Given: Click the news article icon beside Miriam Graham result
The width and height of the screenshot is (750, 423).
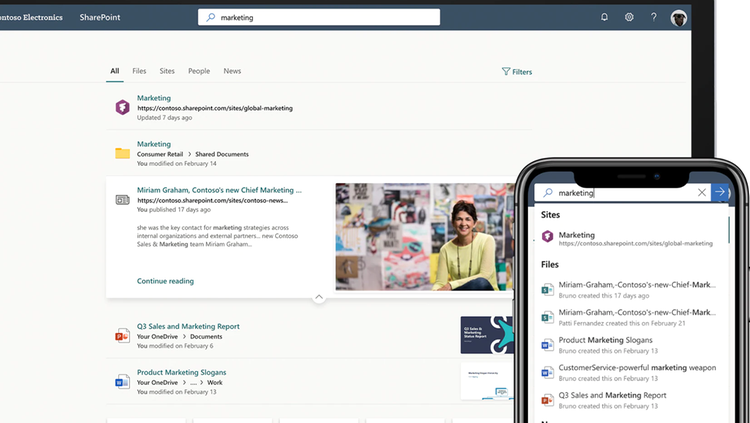Looking at the screenshot, I should point(122,200).
